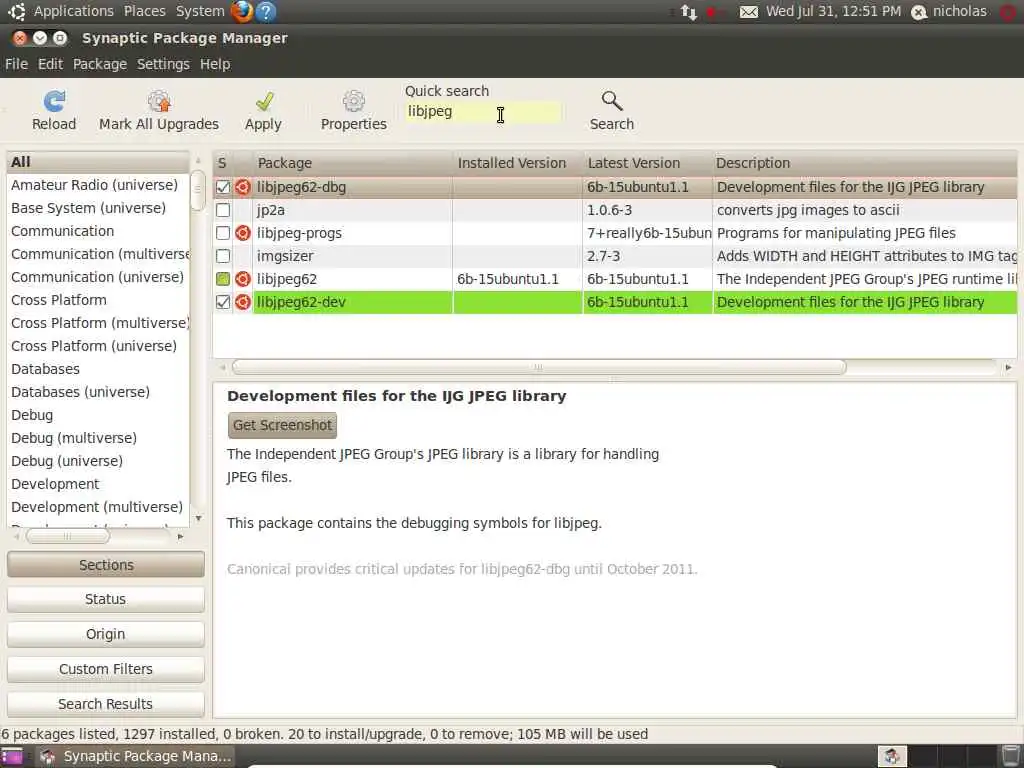Select the All category
The width and height of the screenshot is (1024, 768).
pos(98,162)
